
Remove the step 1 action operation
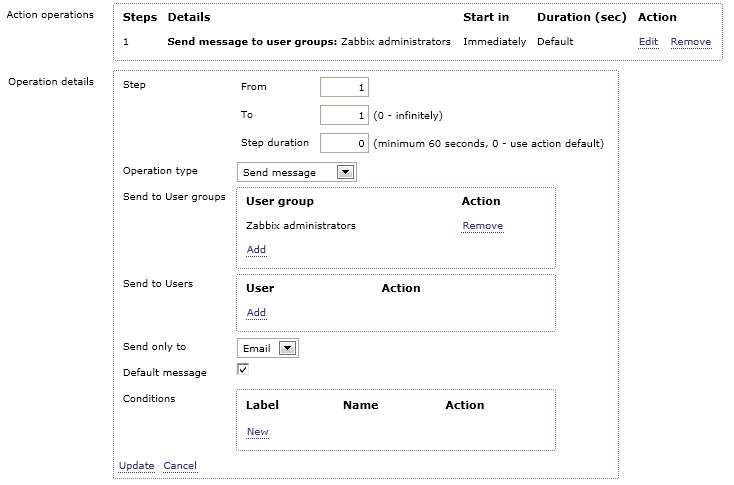(x=690, y=42)
